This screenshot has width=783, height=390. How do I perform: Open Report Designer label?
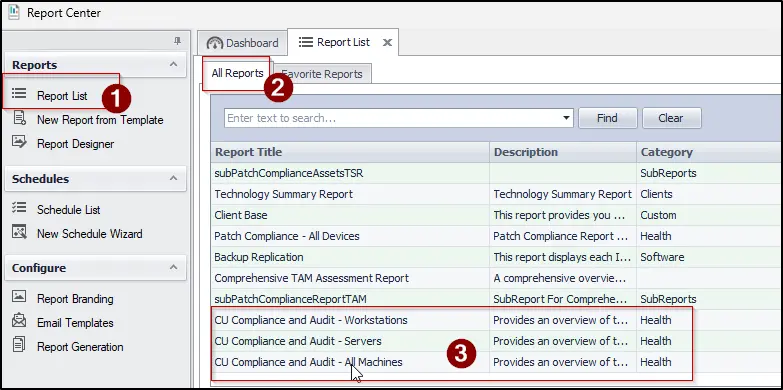[x=75, y=144]
